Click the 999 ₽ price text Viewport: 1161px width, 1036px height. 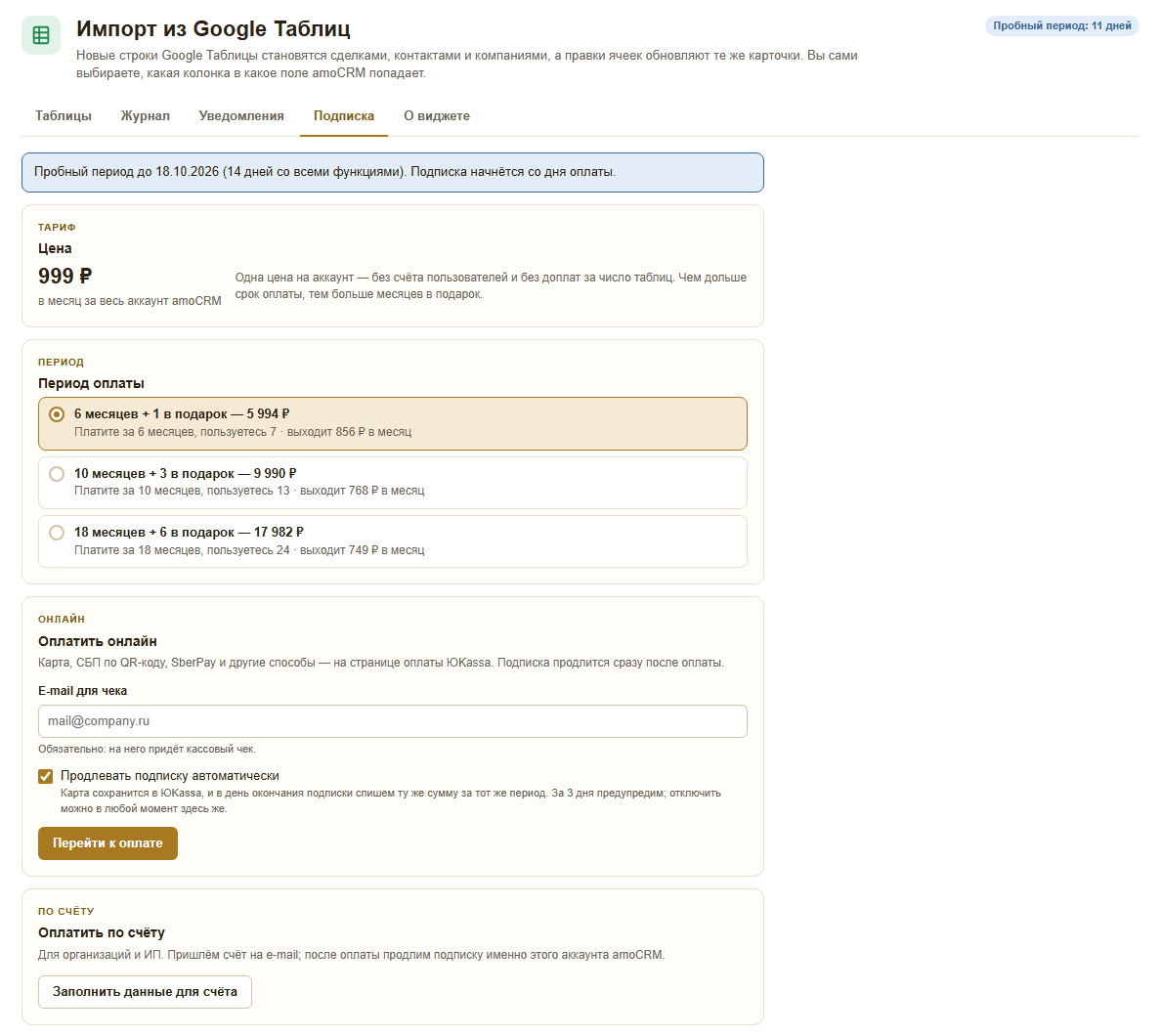(x=65, y=277)
